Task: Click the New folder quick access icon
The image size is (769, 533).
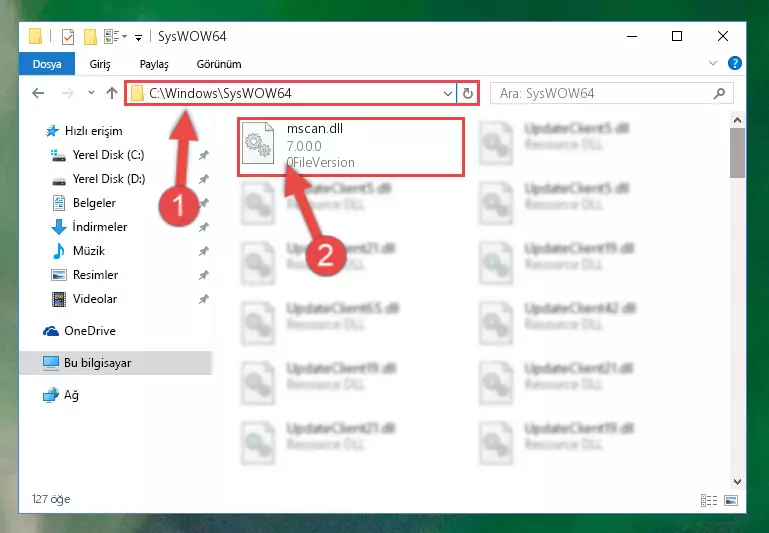Action: [90, 37]
